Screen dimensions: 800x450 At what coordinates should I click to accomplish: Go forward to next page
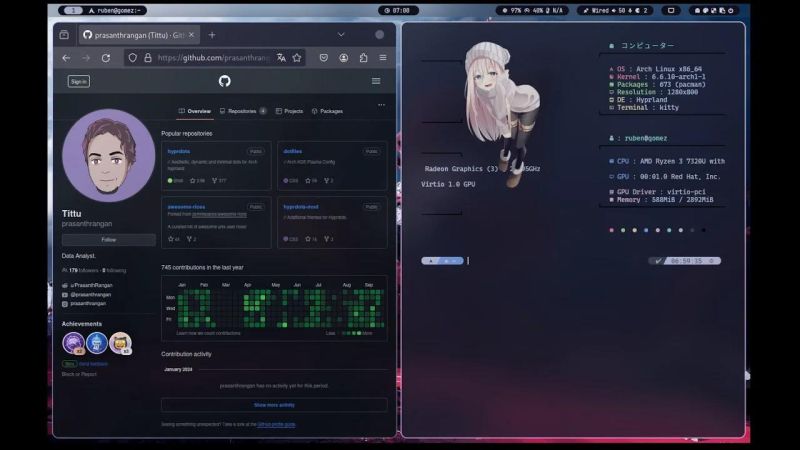pyautogui.click(x=86, y=58)
